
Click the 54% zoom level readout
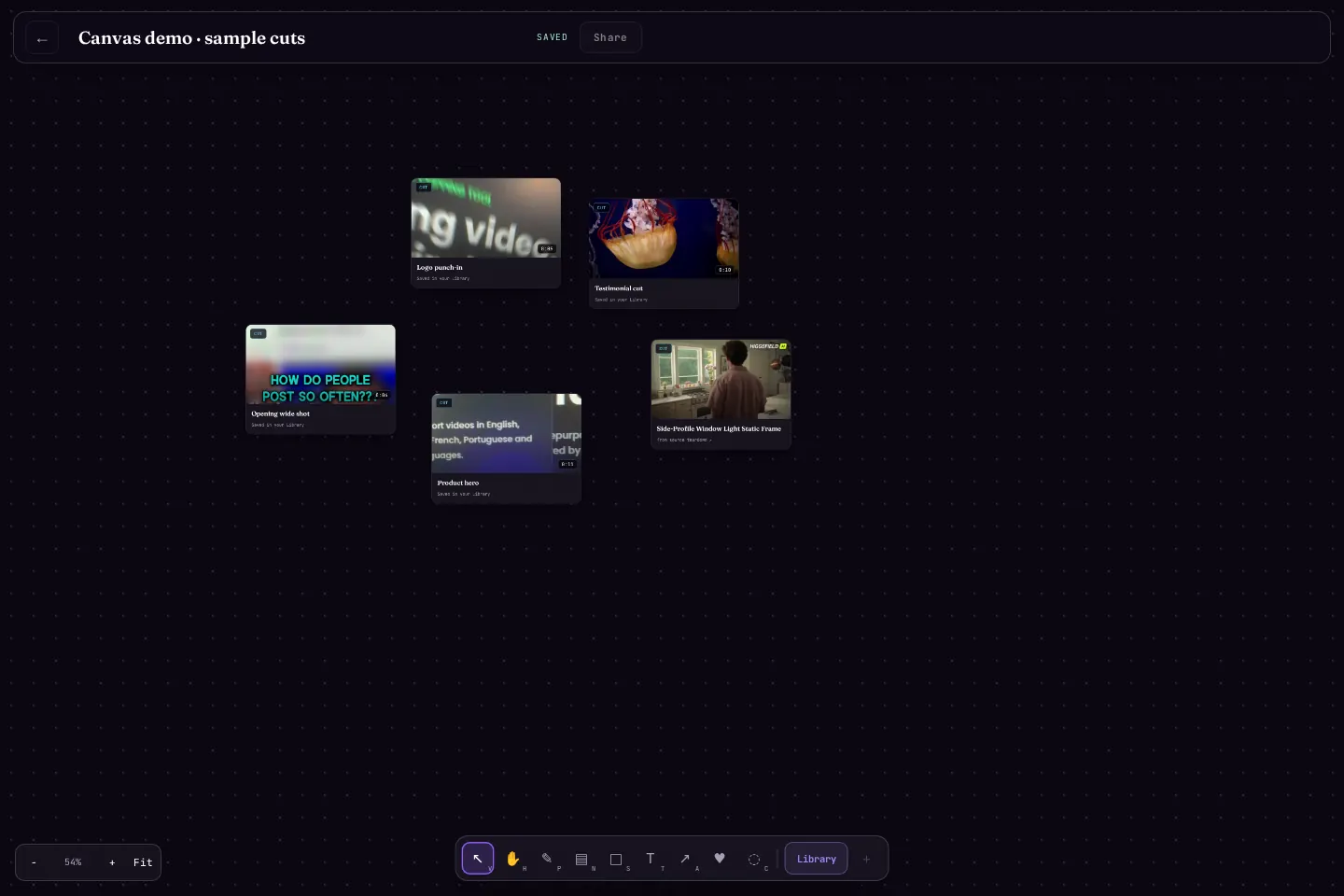pyautogui.click(x=73, y=862)
